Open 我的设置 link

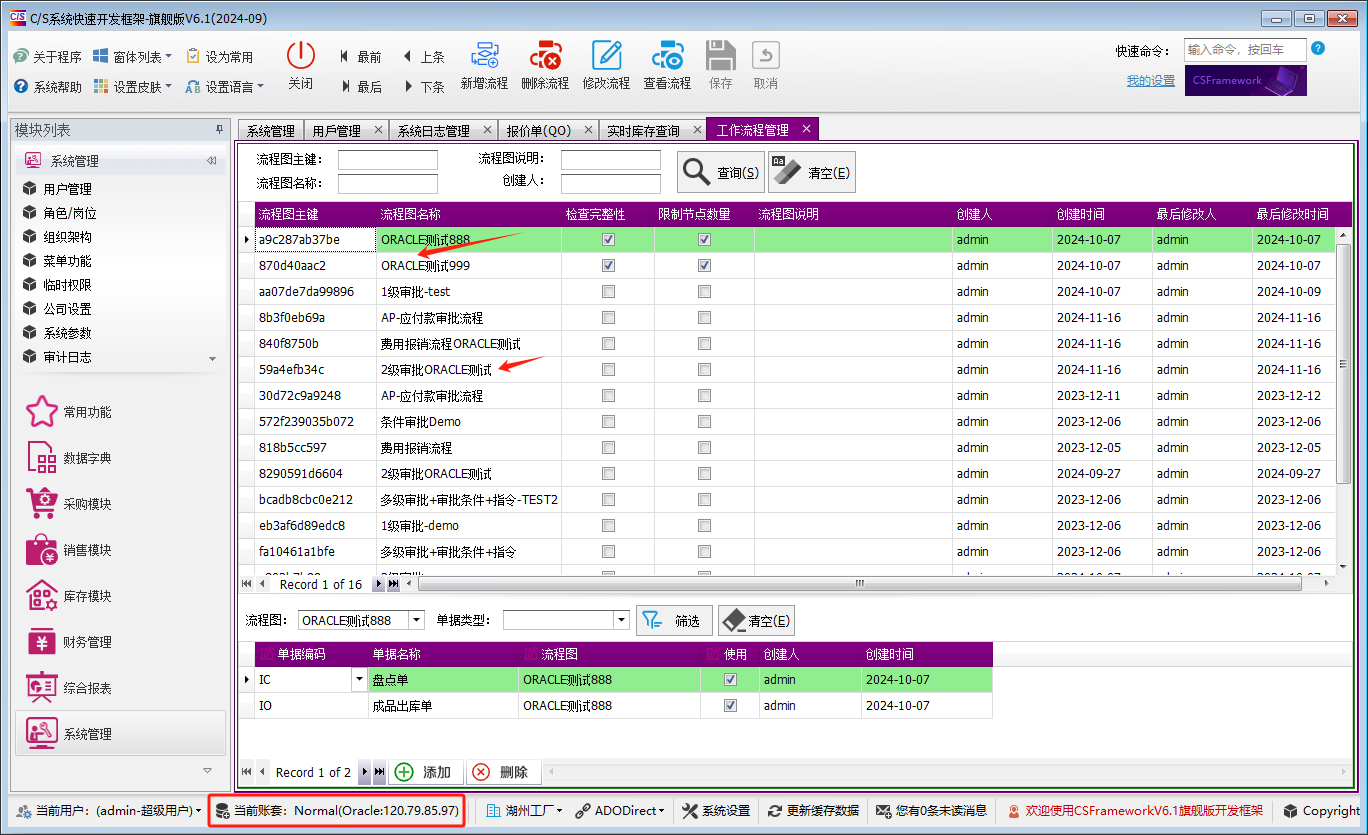[x=1151, y=81]
